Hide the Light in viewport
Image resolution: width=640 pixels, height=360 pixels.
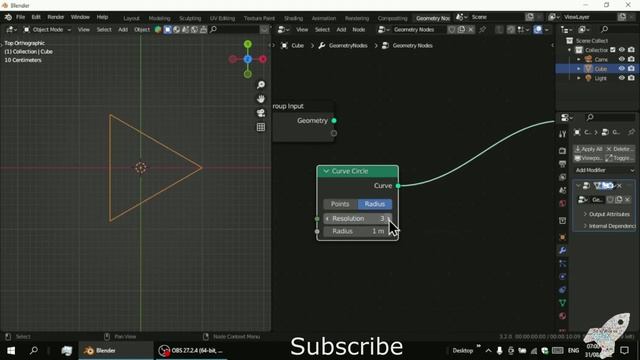(x=622, y=78)
